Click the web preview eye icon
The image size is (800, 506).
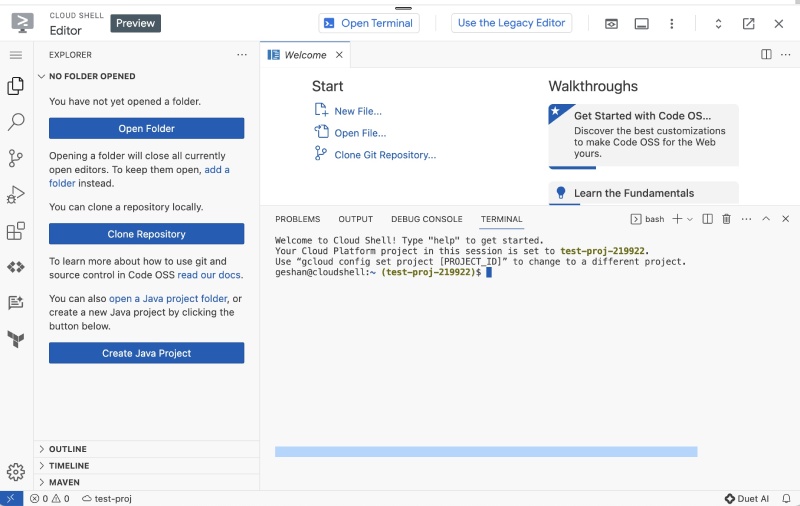pos(611,23)
